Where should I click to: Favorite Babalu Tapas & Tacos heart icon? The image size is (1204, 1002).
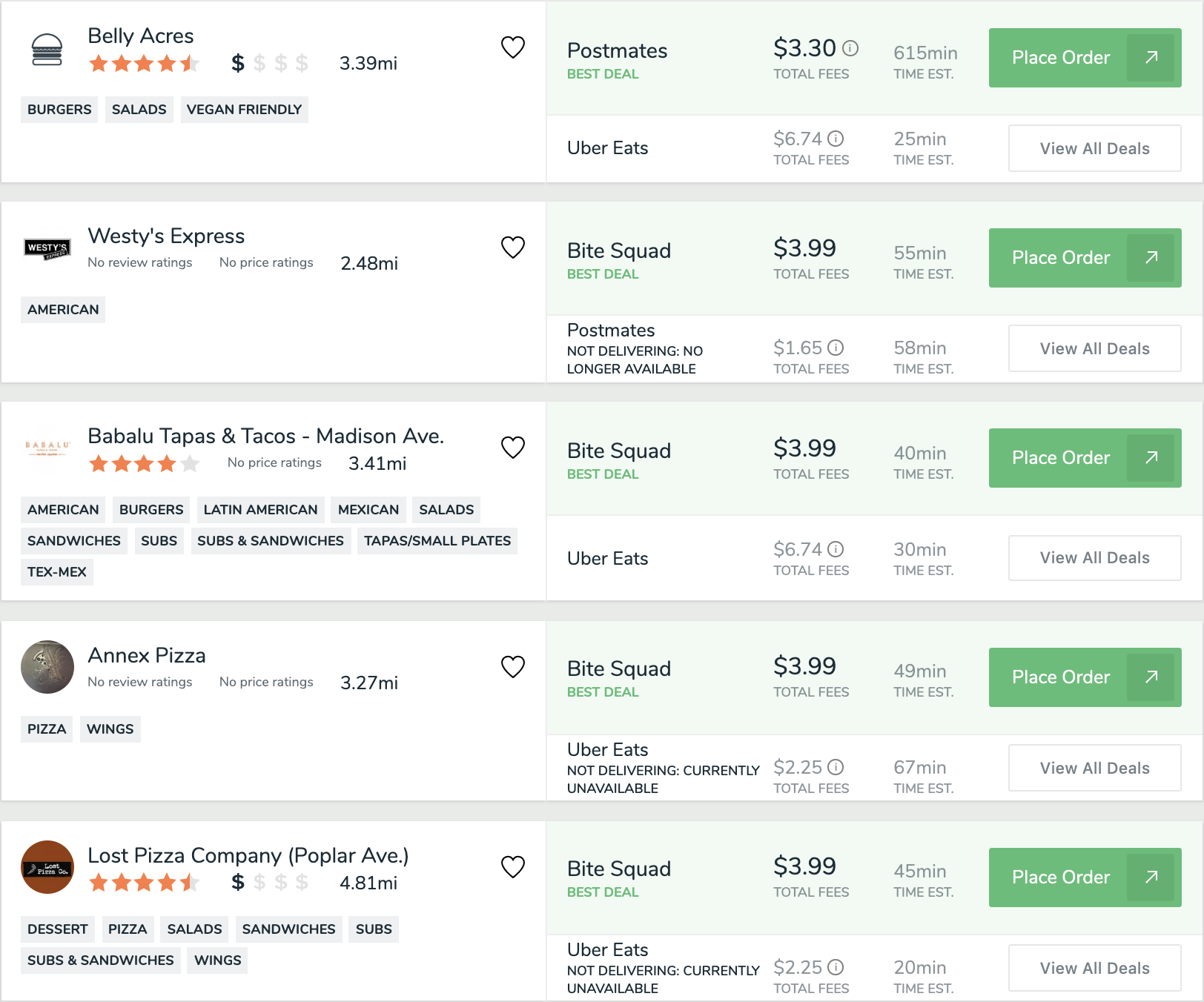(x=513, y=448)
